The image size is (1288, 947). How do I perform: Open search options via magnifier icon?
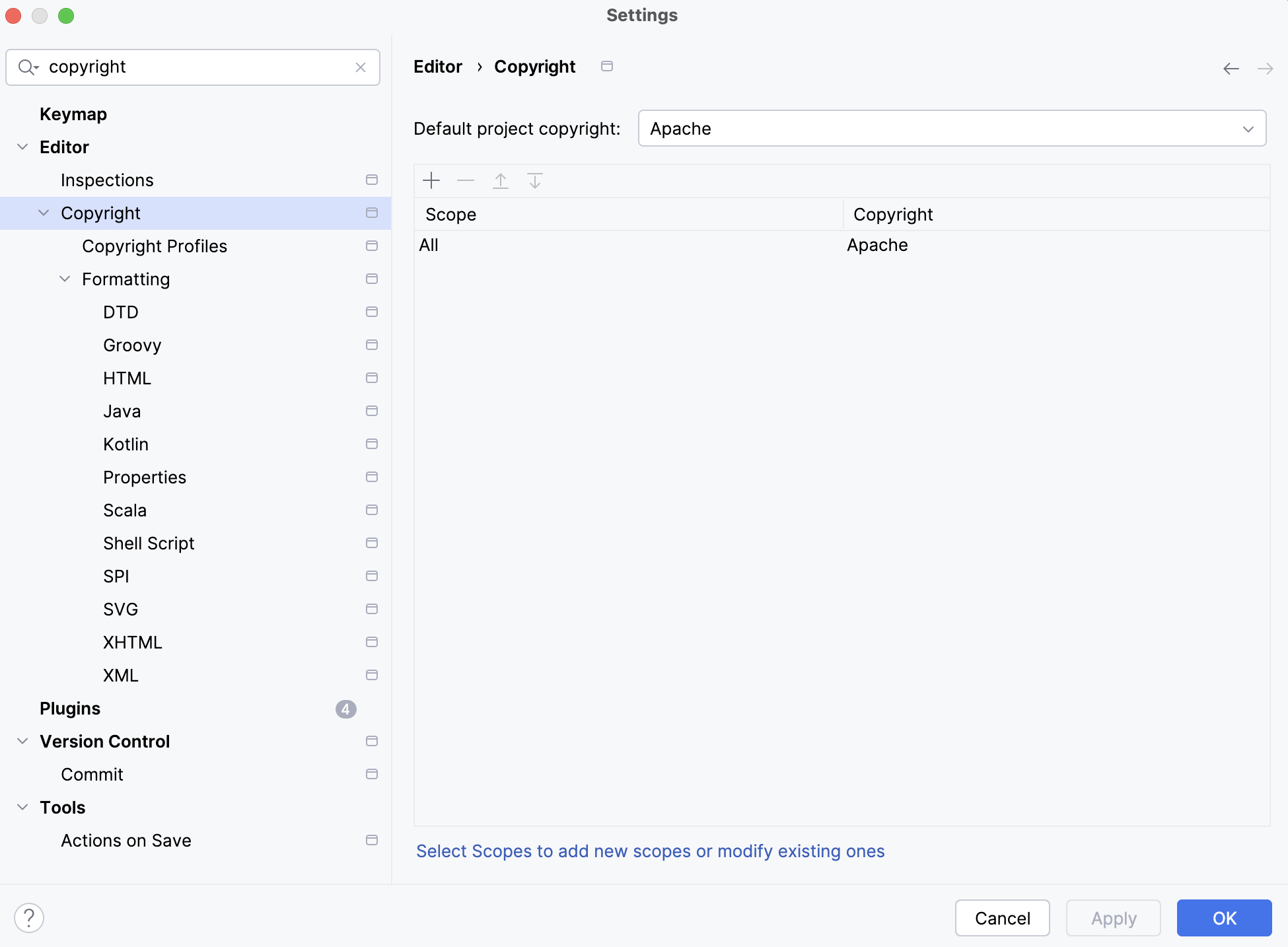point(28,67)
